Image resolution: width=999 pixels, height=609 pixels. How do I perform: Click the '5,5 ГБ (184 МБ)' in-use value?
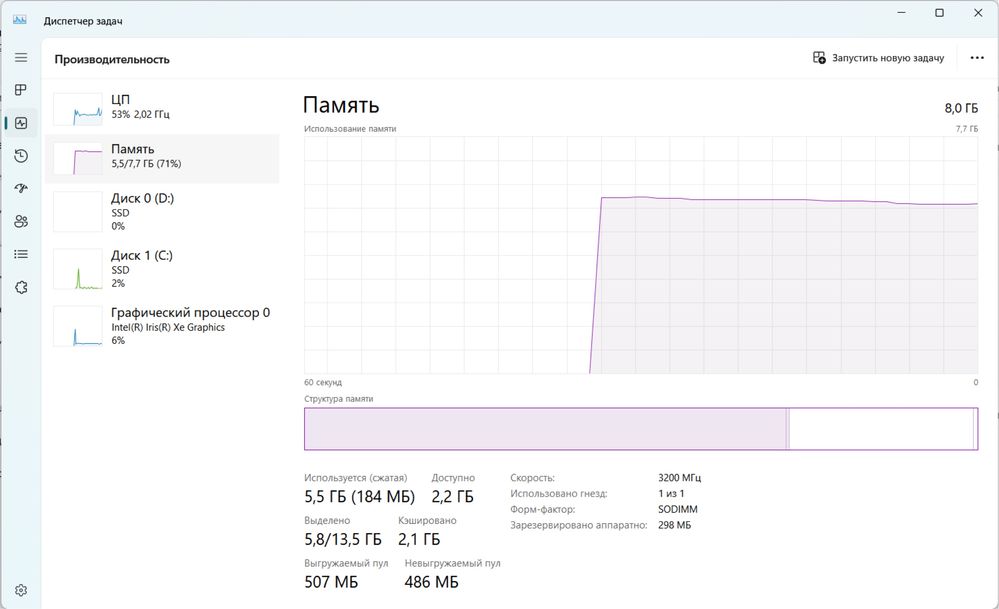point(359,497)
